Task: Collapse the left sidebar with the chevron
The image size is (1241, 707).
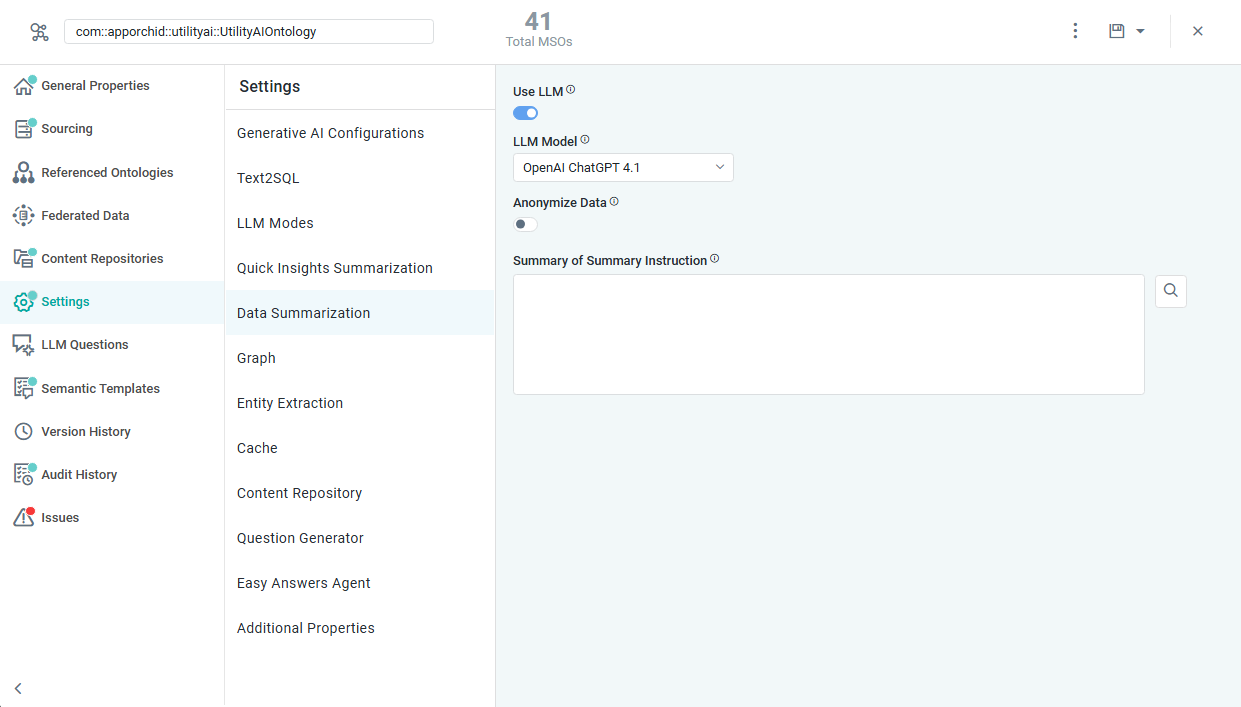Action: coord(18,688)
